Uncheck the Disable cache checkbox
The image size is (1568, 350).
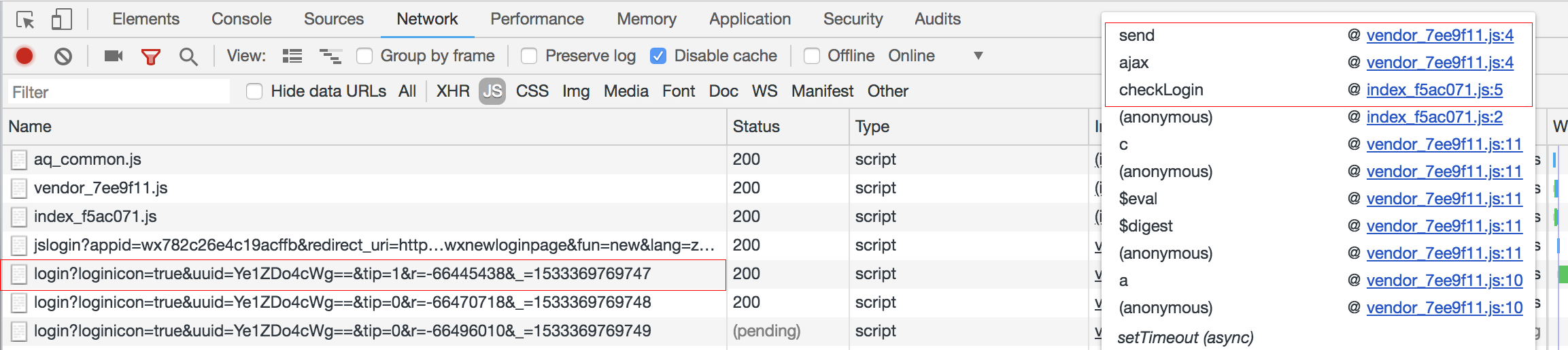(x=658, y=56)
